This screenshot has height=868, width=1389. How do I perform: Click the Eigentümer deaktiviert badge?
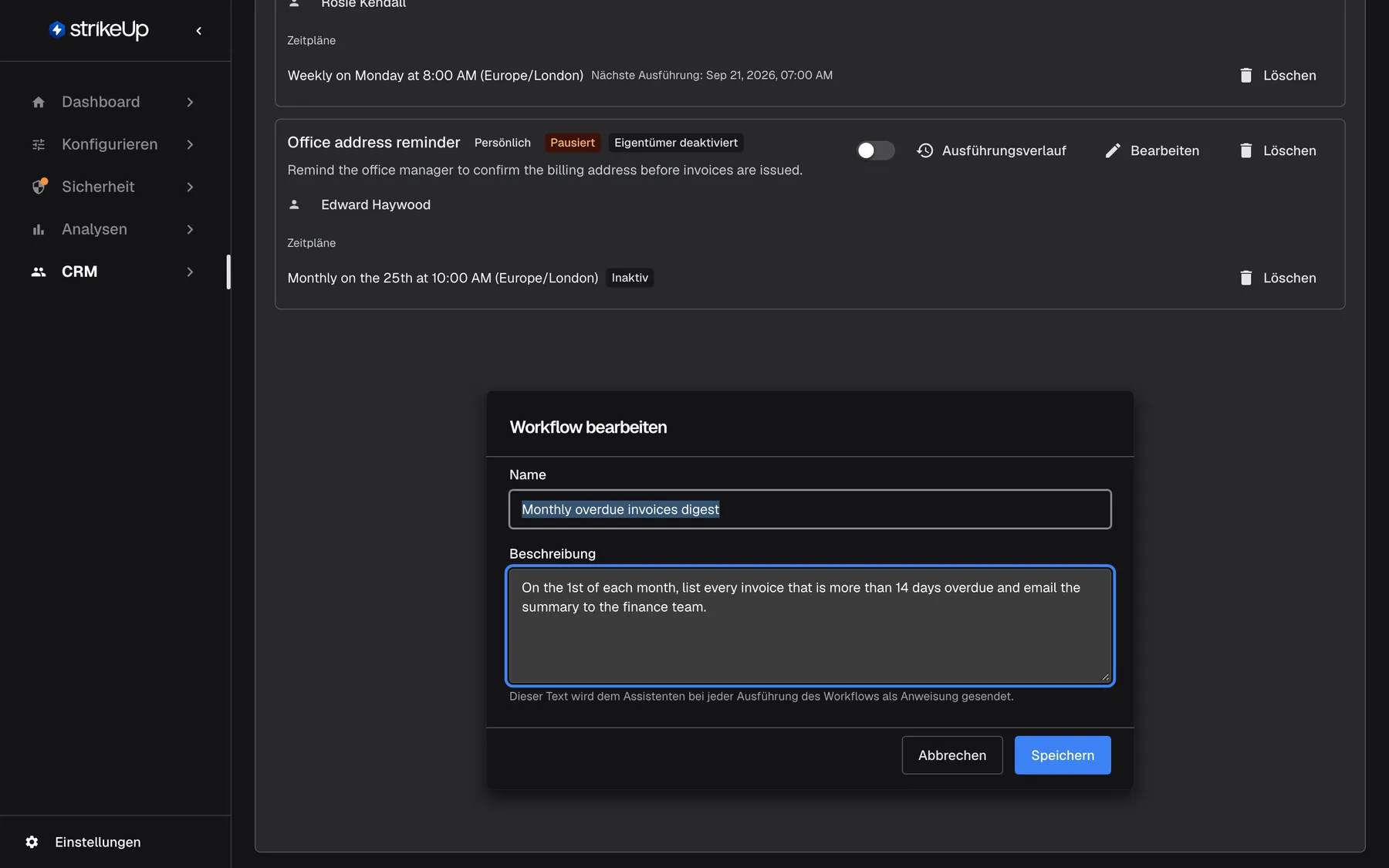(676, 143)
